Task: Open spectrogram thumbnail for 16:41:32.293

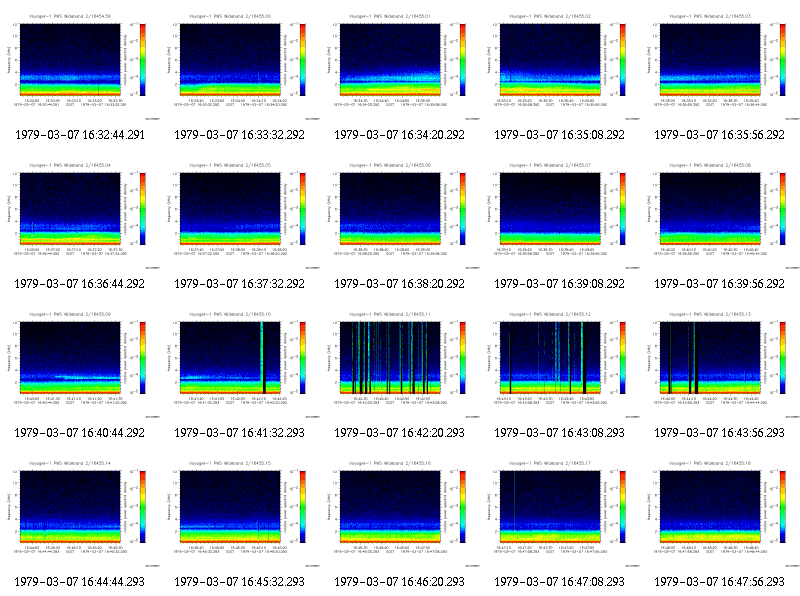Action: click(x=240, y=363)
